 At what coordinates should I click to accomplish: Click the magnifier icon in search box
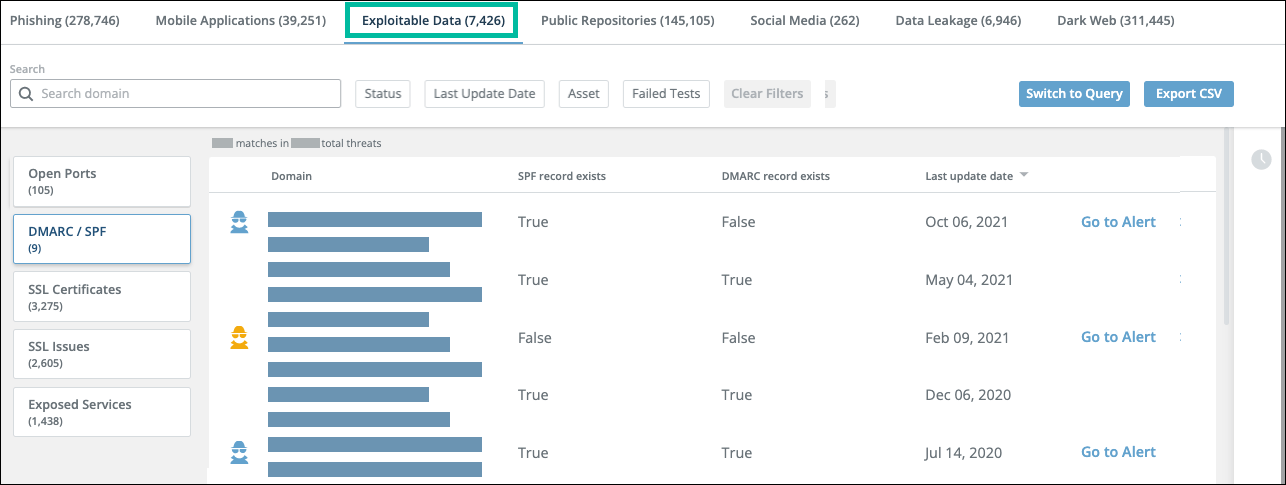[x=26, y=94]
